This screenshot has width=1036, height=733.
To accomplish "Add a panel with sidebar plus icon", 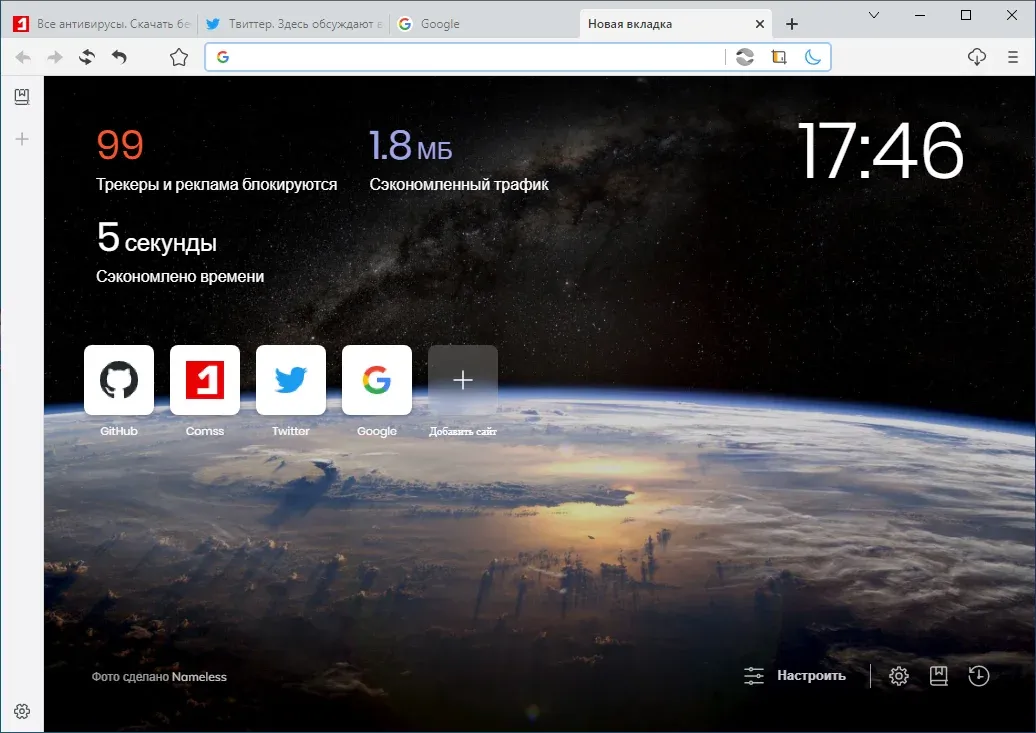I will 22,139.
